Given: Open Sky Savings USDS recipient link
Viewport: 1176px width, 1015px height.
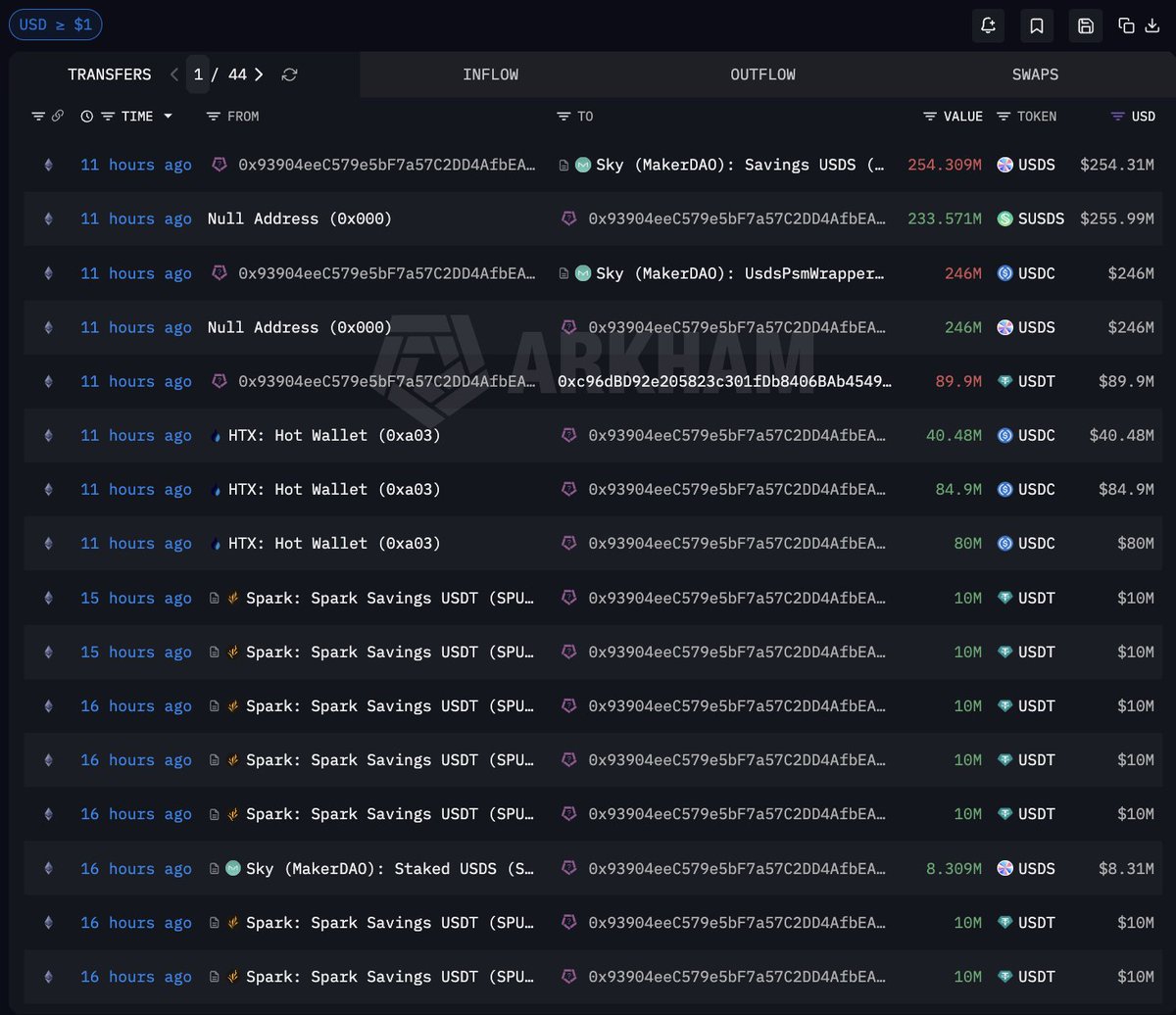Looking at the screenshot, I should 740,165.
